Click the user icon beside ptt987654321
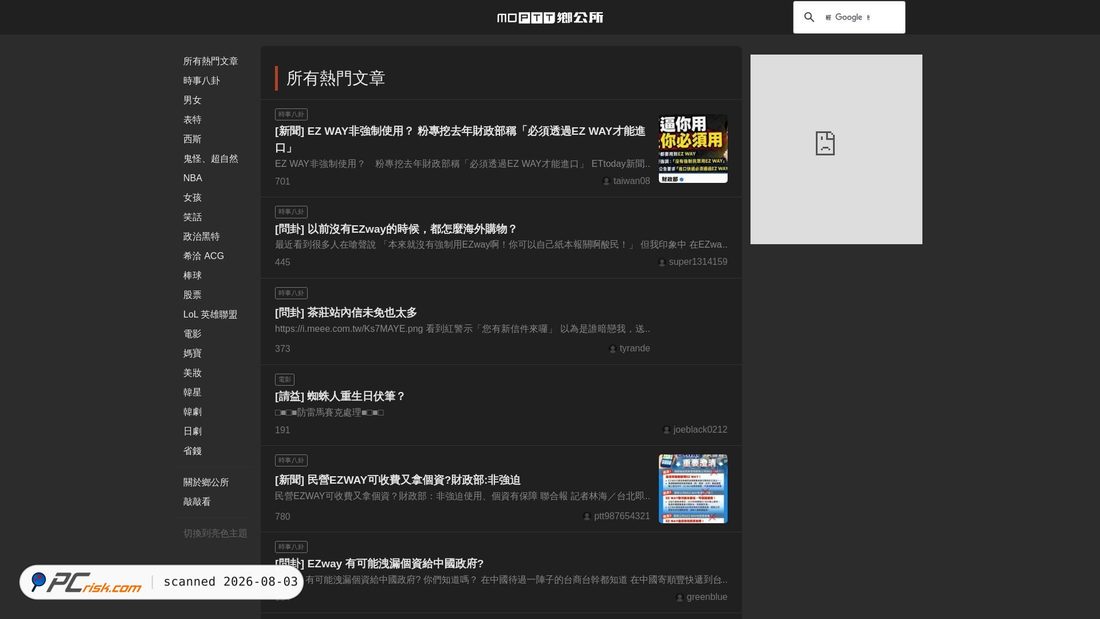Image resolution: width=1100 pixels, height=619 pixels. (587, 516)
